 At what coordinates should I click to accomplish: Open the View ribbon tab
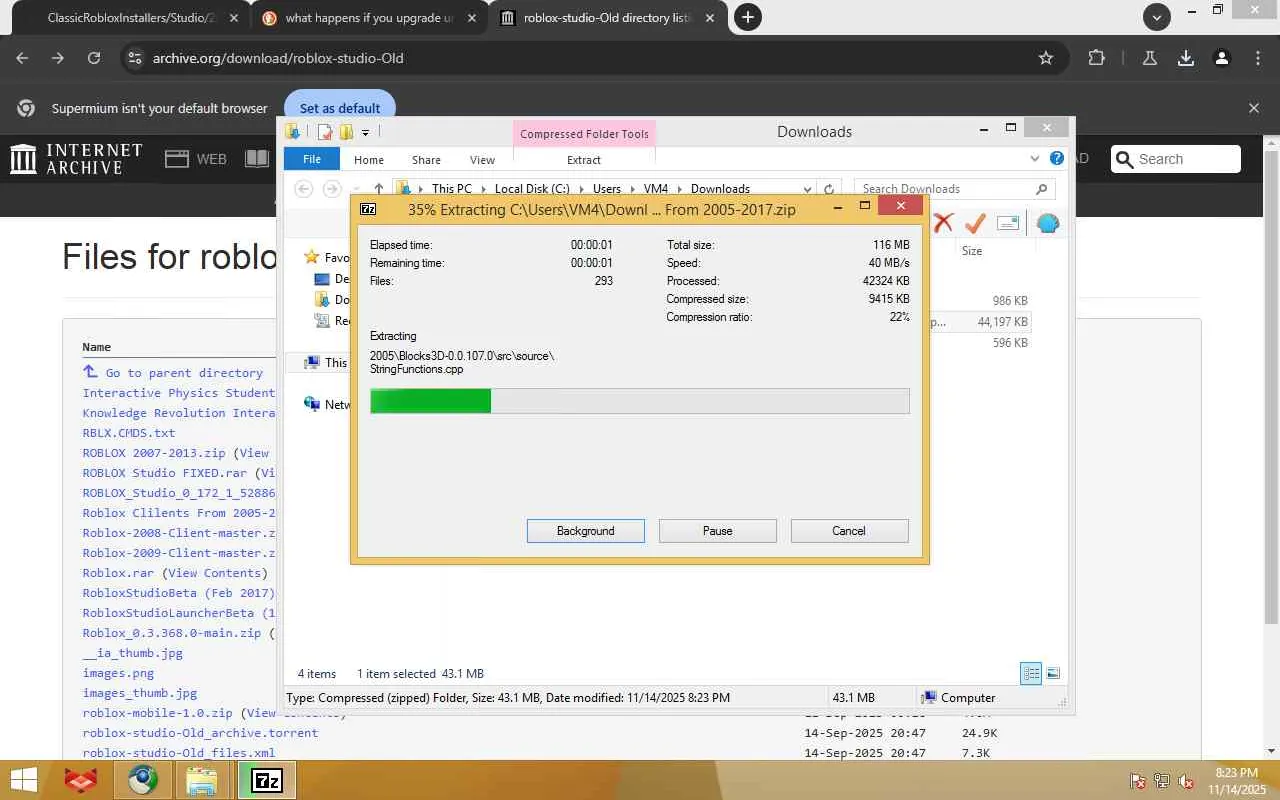(x=482, y=160)
